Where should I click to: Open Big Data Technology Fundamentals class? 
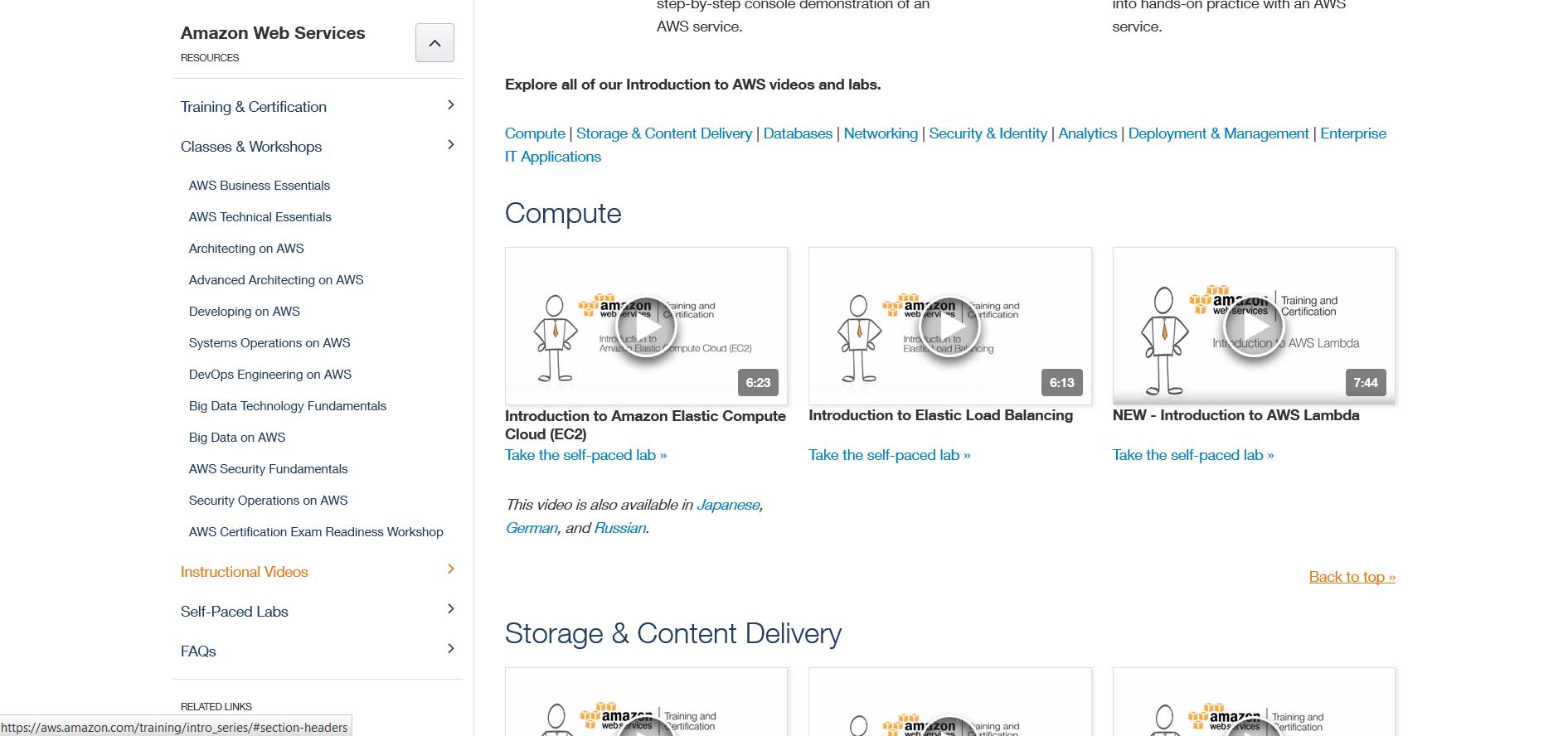click(288, 406)
